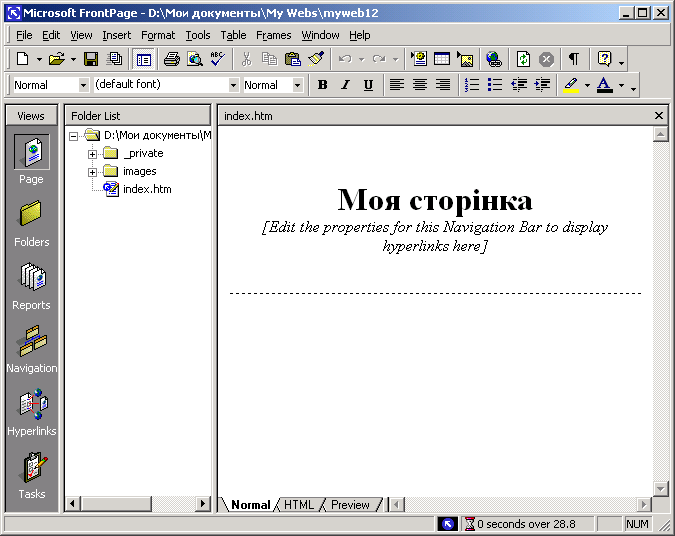The image size is (675, 536).
Task: Open the Navigation view
Action: tap(31, 349)
